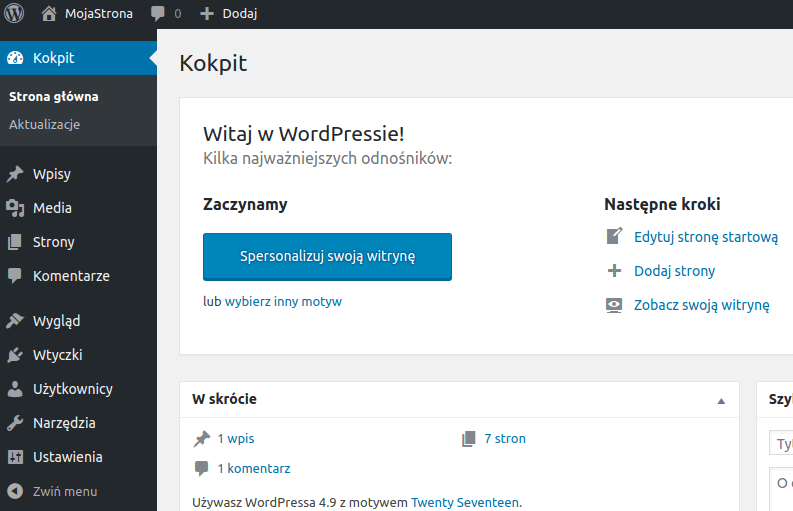The width and height of the screenshot is (793, 511).
Task: Click the Wygląd paintbrush icon
Action: (x=15, y=320)
